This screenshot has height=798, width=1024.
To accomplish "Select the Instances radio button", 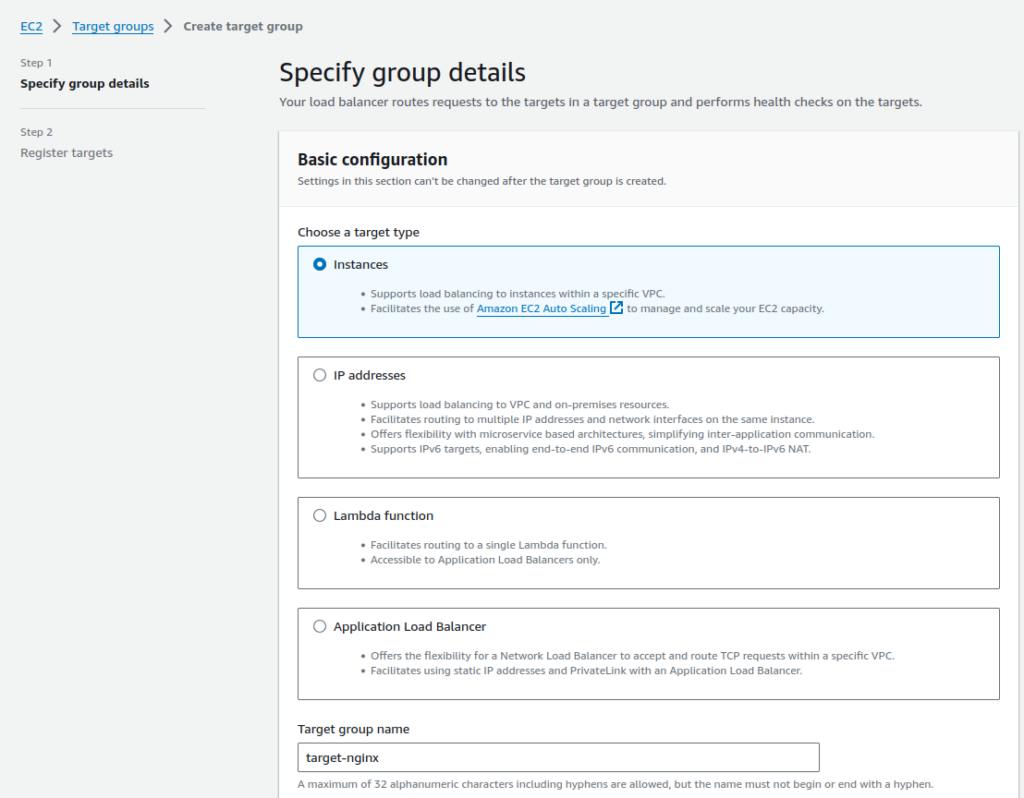I will pyautogui.click(x=320, y=265).
